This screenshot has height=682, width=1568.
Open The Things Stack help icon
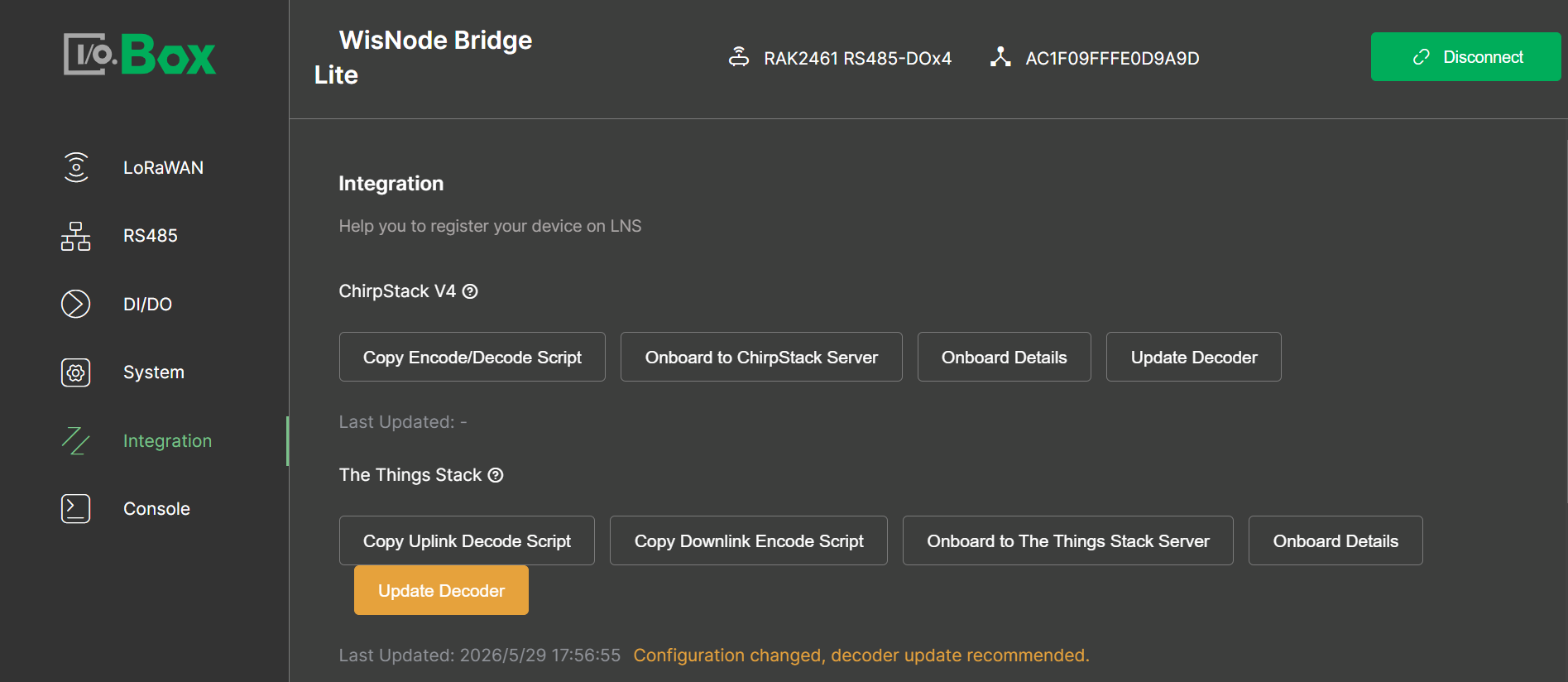pos(496,475)
